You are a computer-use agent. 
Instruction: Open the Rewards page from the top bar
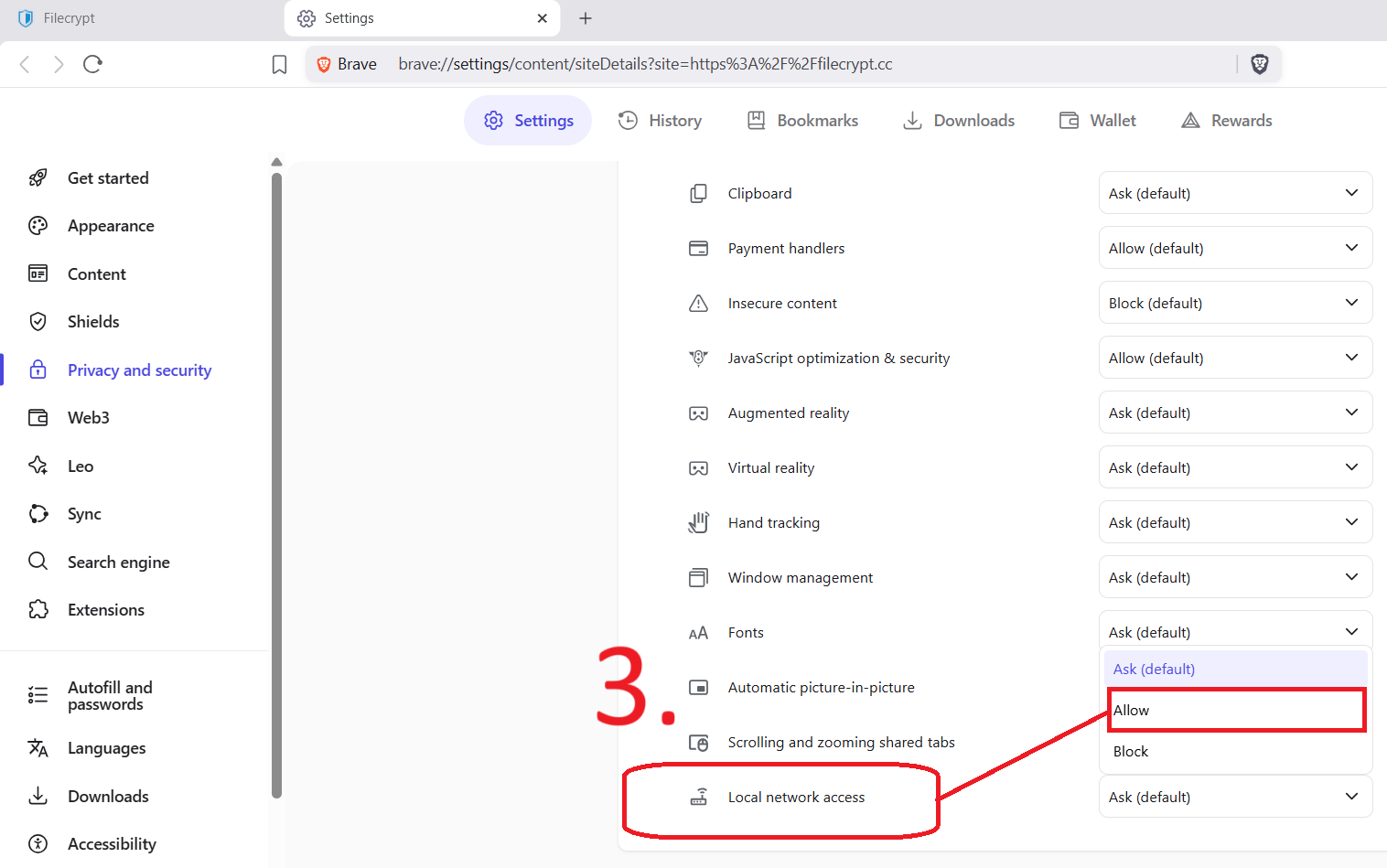point(1227,121)
